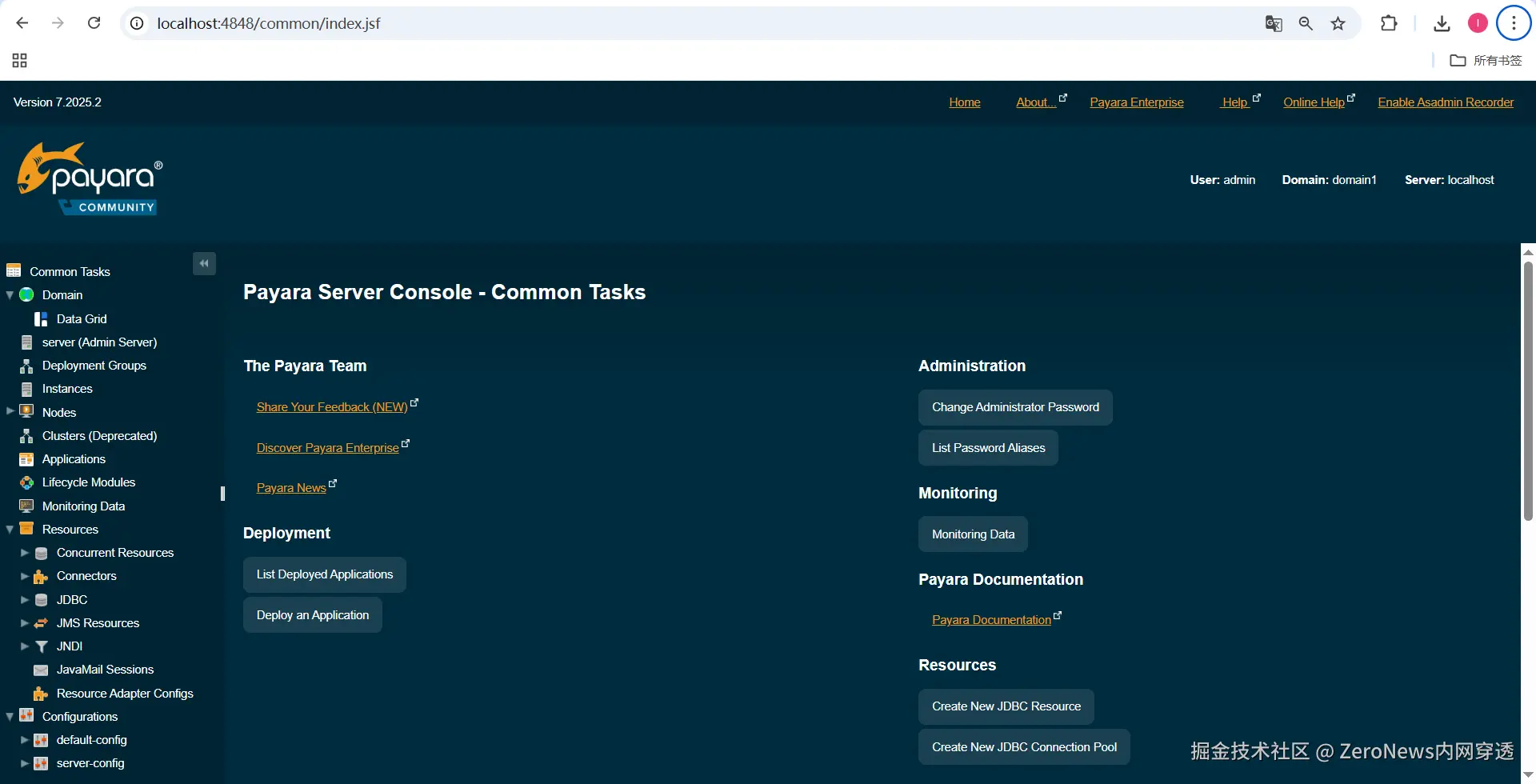The image size is (1536, 784).
Task: Click Change Administrator Password button
Action: pyautogui.click(x=1015, y=407)
